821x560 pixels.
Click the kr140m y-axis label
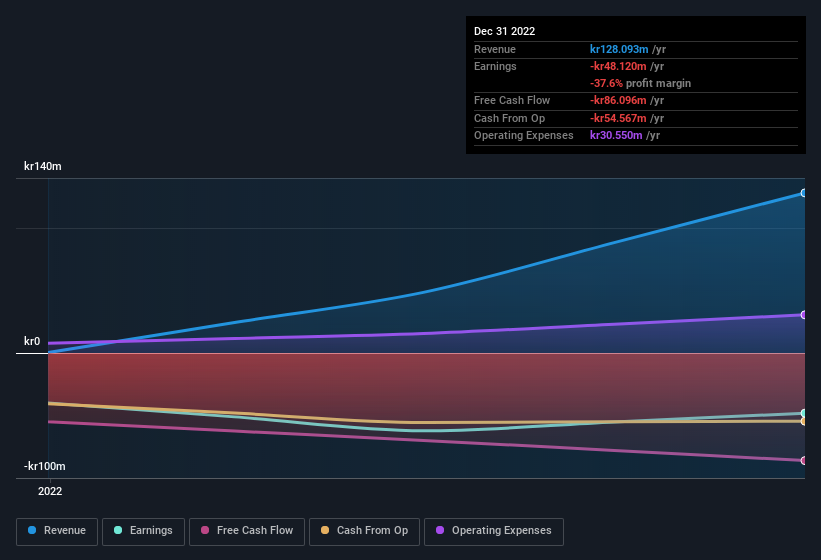coord(43,166)
